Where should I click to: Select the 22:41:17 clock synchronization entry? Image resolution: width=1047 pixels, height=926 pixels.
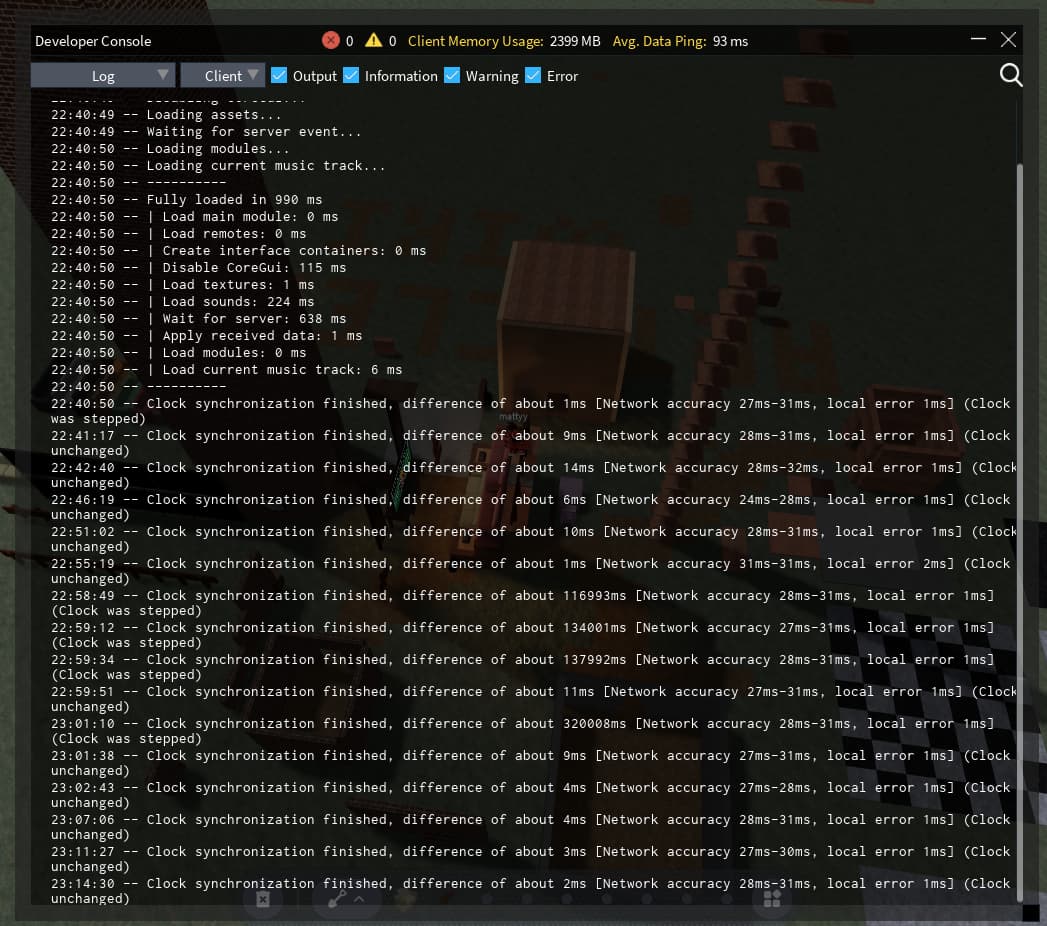[531, 443]
